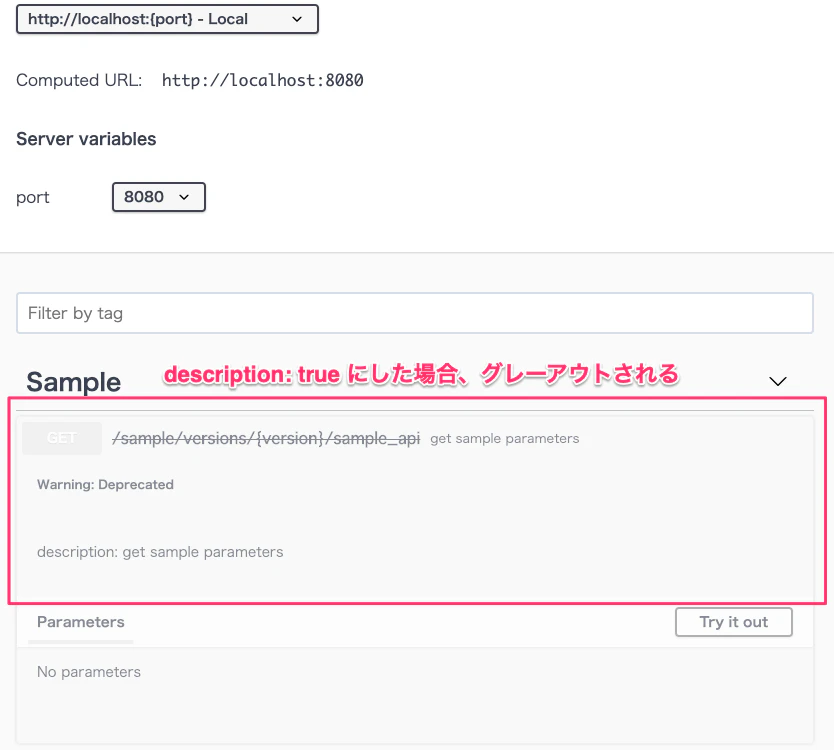Click the computed URL http://localhost:8080
This screenshot has width=834, height=750.
click(263, 80)
